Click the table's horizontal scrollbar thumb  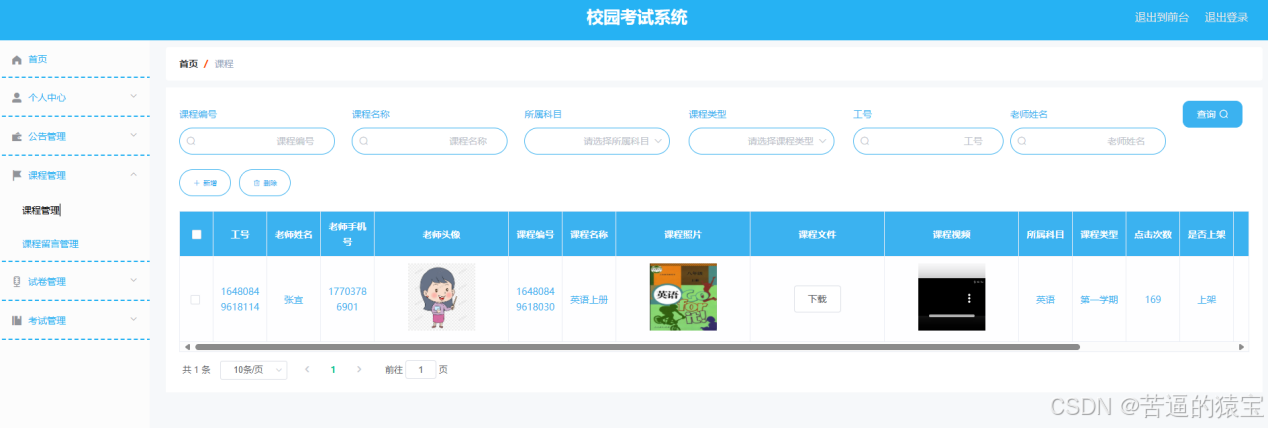(637, 347)
